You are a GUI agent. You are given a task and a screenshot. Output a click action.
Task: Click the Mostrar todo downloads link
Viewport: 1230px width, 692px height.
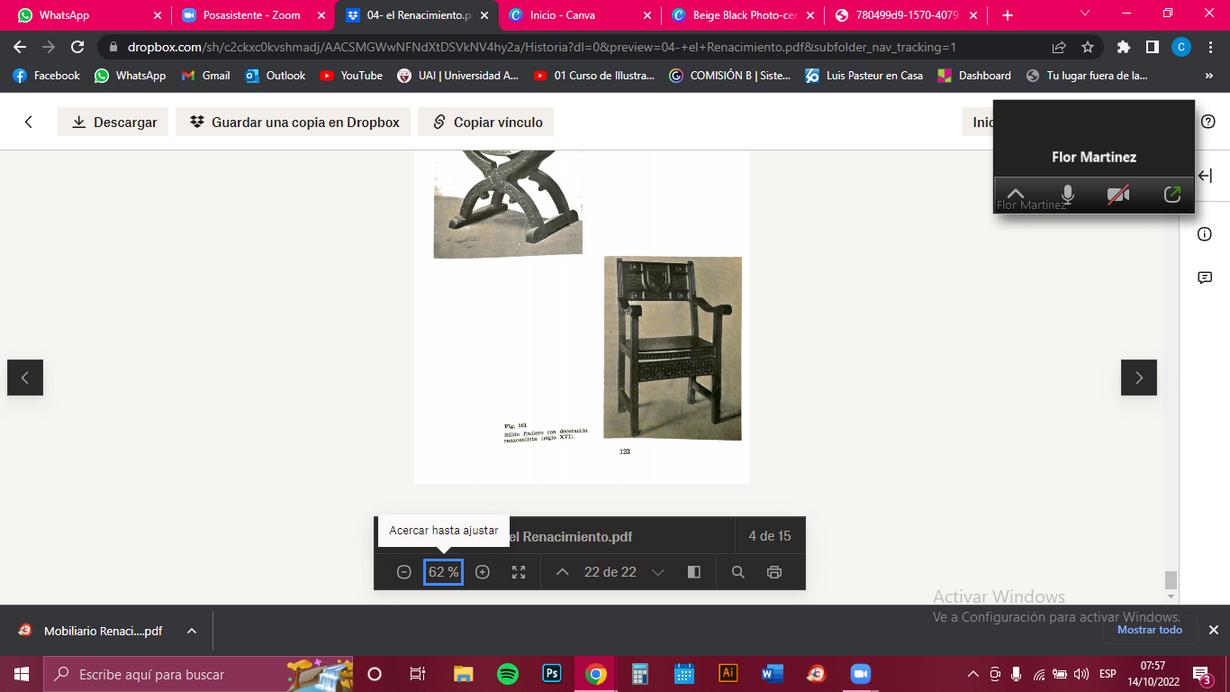point(1149,630)
